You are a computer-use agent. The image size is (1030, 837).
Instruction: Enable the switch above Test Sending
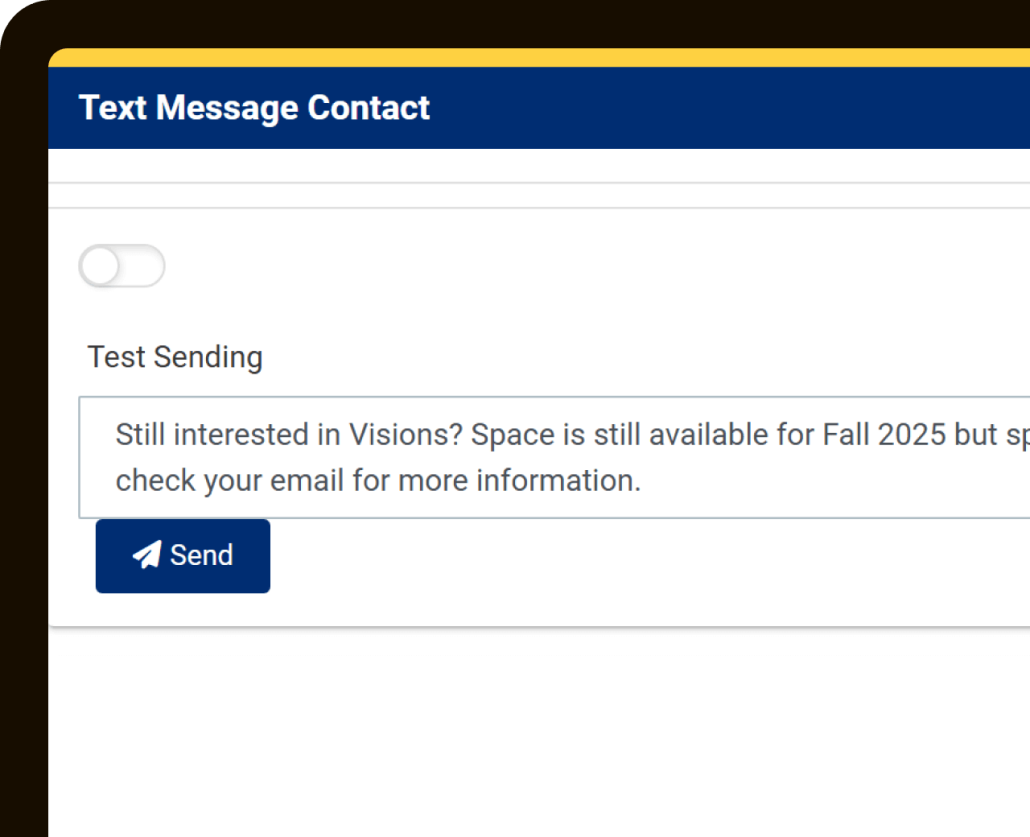[x=122, y=266]
